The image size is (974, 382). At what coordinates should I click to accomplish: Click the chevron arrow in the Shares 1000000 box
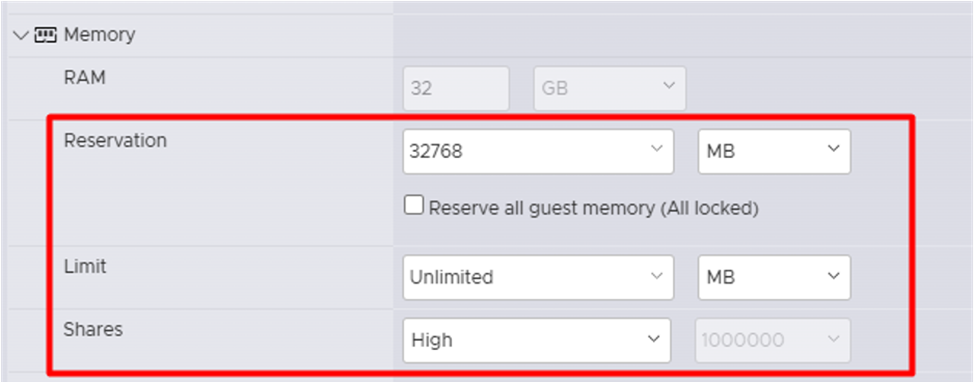coord(834,339)
